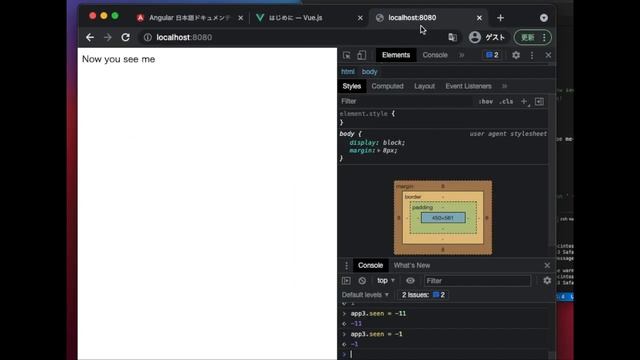
Task: Open Default levels dropdown
Action: coord(365,295)
